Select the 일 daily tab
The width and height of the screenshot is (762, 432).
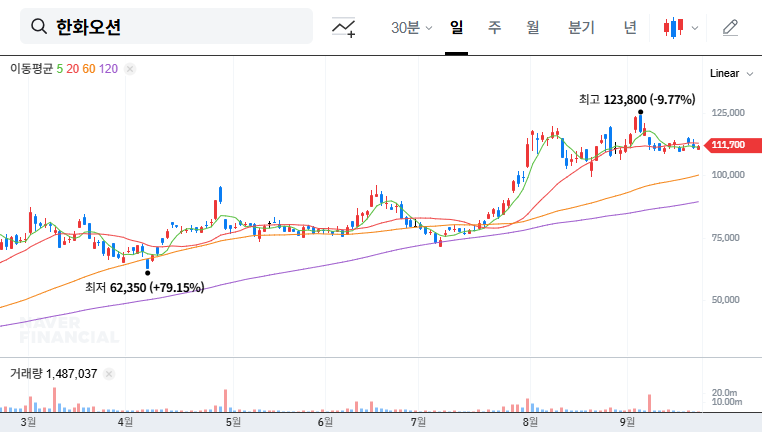tap(456, 27)
